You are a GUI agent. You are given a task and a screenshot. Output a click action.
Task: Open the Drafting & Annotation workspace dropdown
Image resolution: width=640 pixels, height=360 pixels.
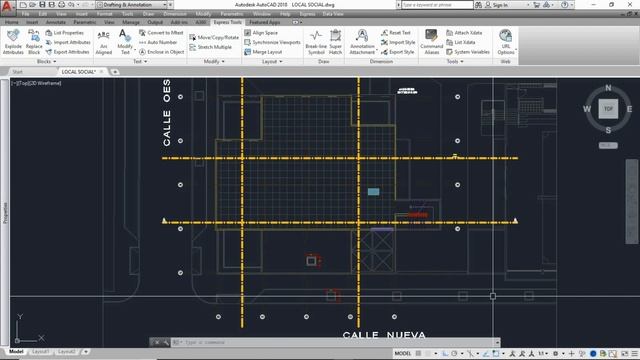(131, 5)
